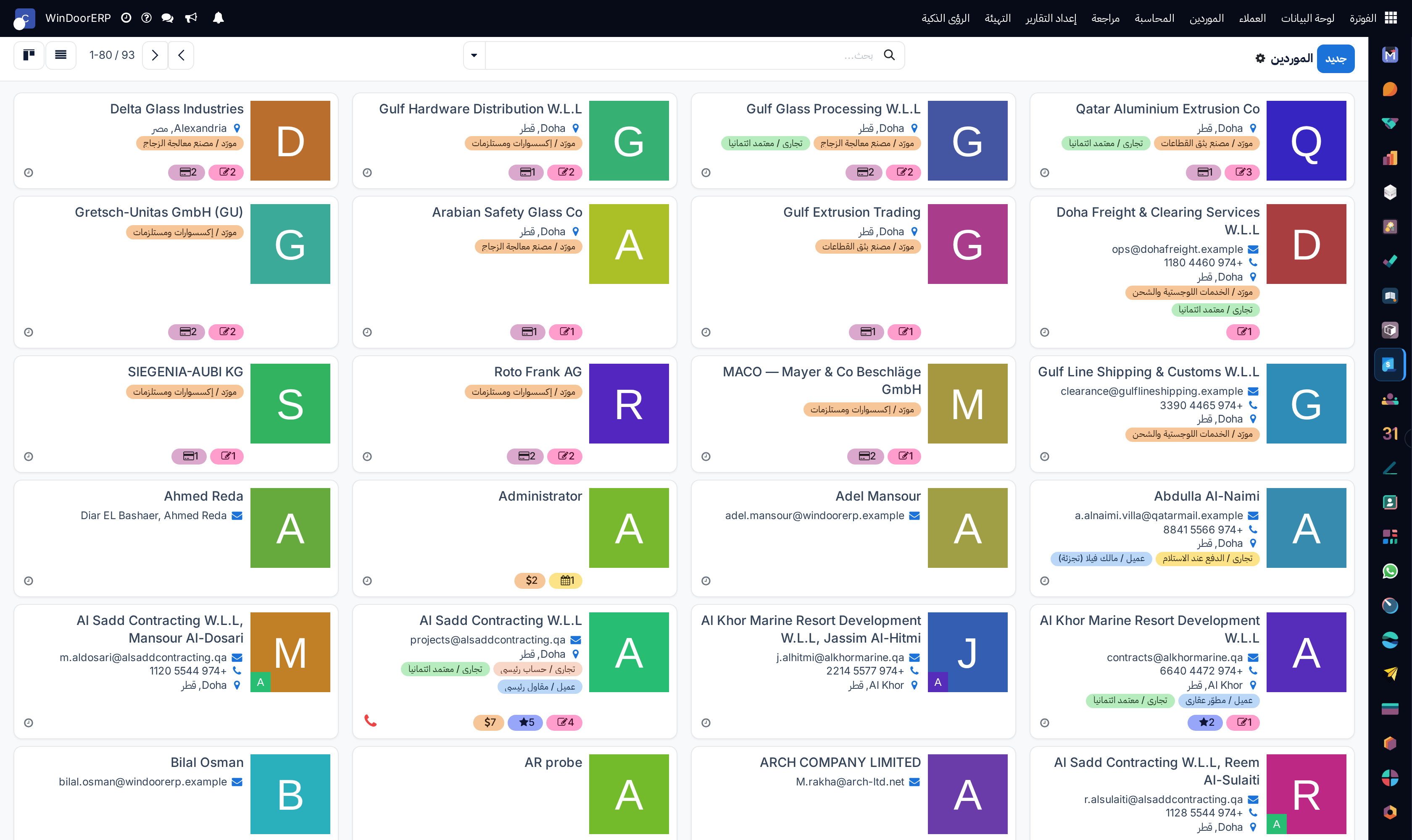Click the WinDoorERP logo

(x=24, y=18)
